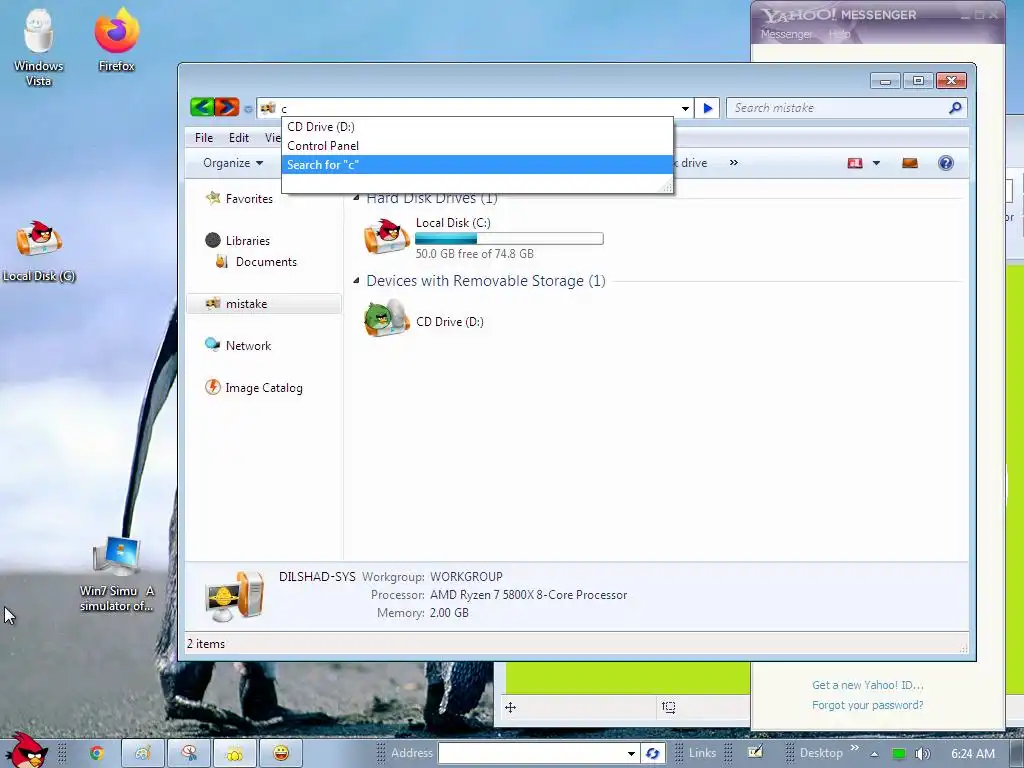
Task: Select Libraries in navigation pane
Action: click(248, 240)
